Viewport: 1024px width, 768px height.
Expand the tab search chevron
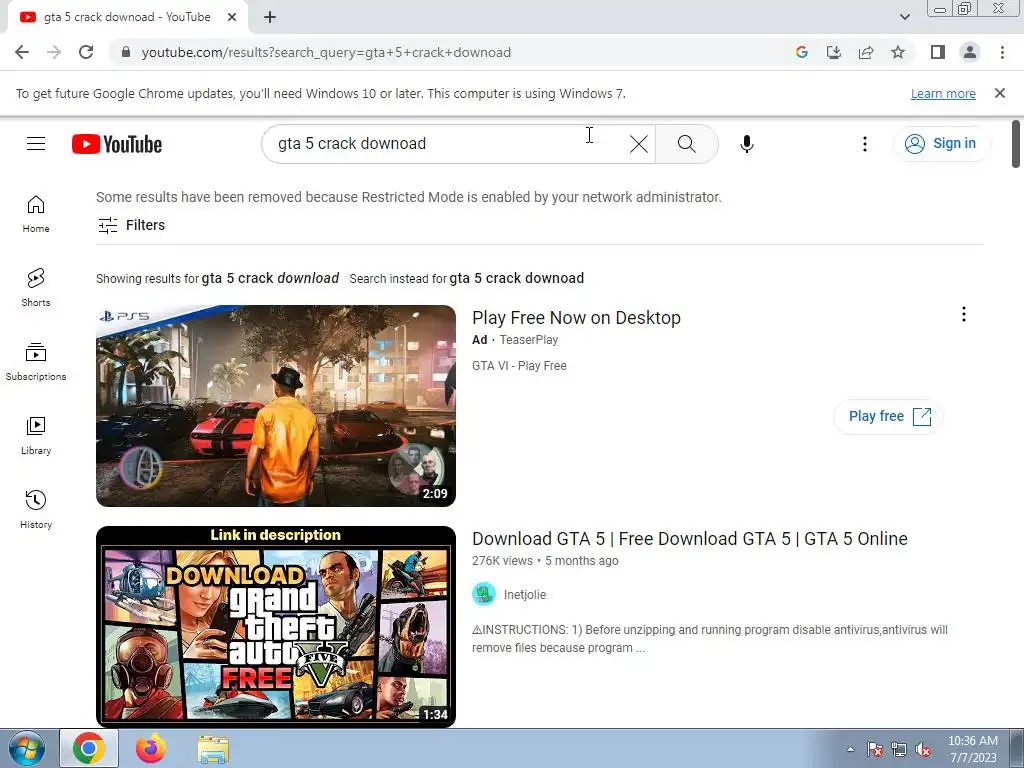point(904,17)
